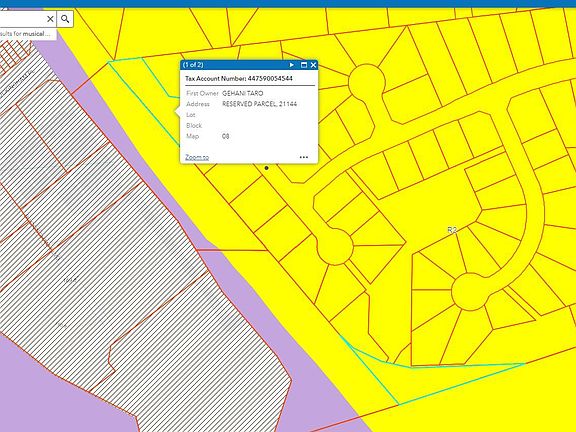Click the search magnifier icon
The image size is (576, 432).
pos(65,19)
